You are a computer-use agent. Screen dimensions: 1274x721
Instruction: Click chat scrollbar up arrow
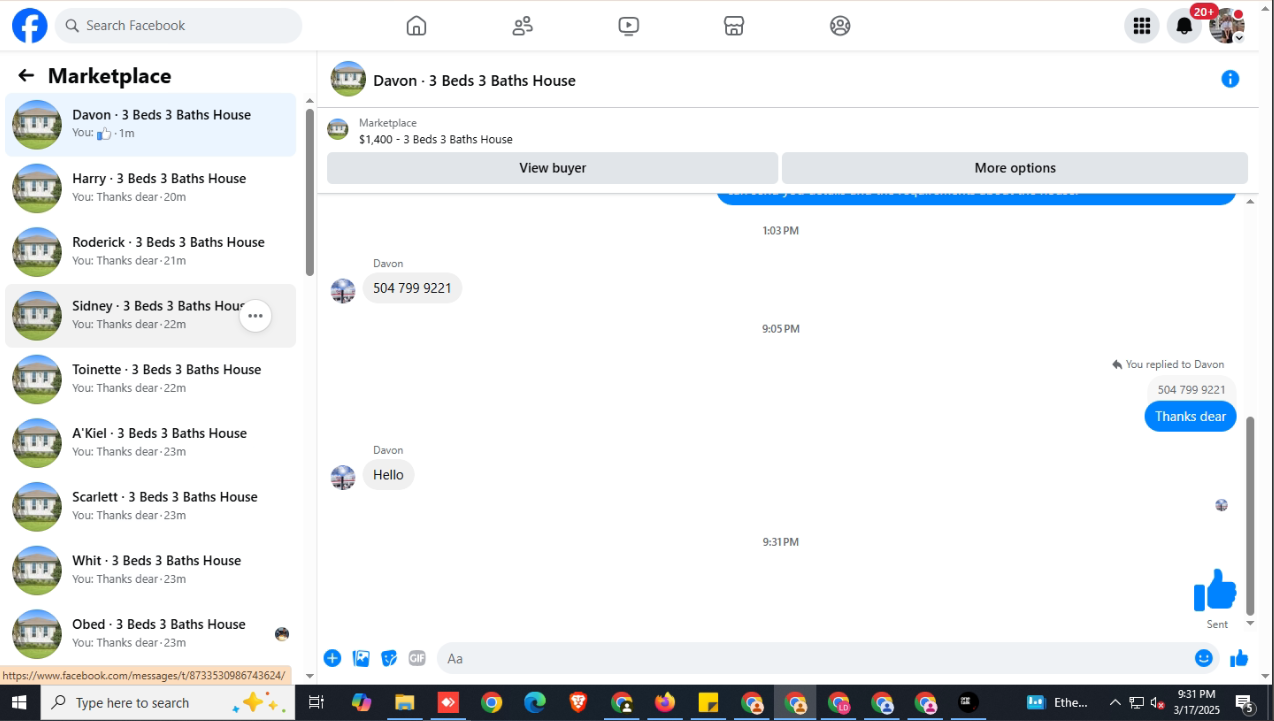coord(1250,202)
